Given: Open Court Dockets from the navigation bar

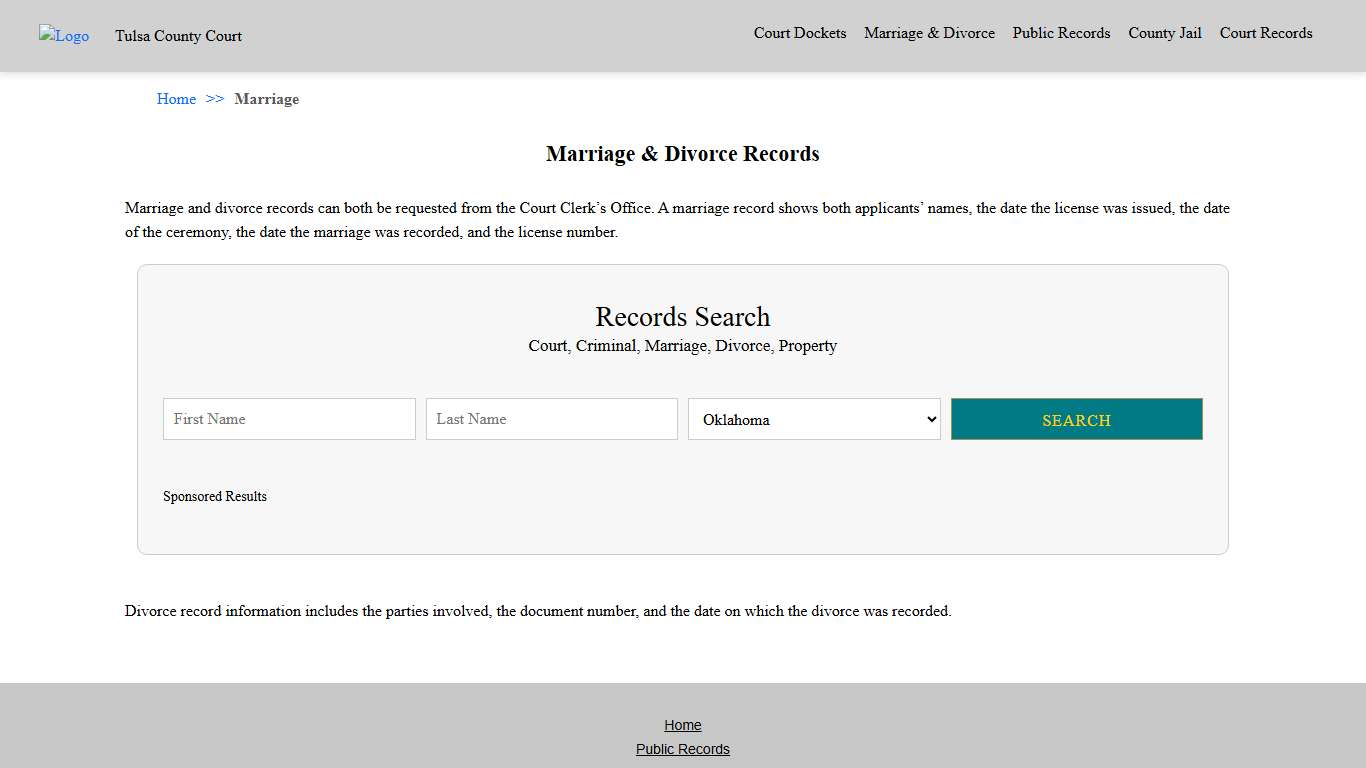Looking at the screenshot, I should pyautogui.click(x=800, y=33).
